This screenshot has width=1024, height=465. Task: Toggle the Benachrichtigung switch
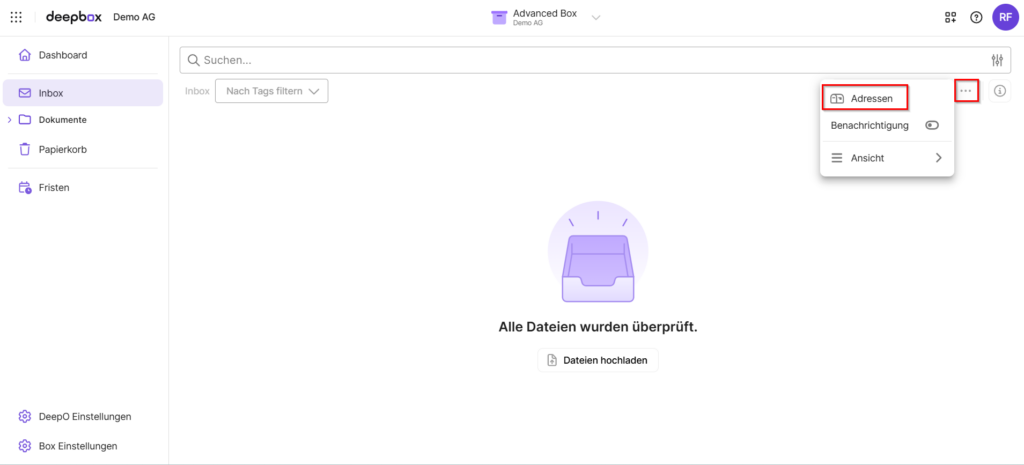click(x=932, y=125)
